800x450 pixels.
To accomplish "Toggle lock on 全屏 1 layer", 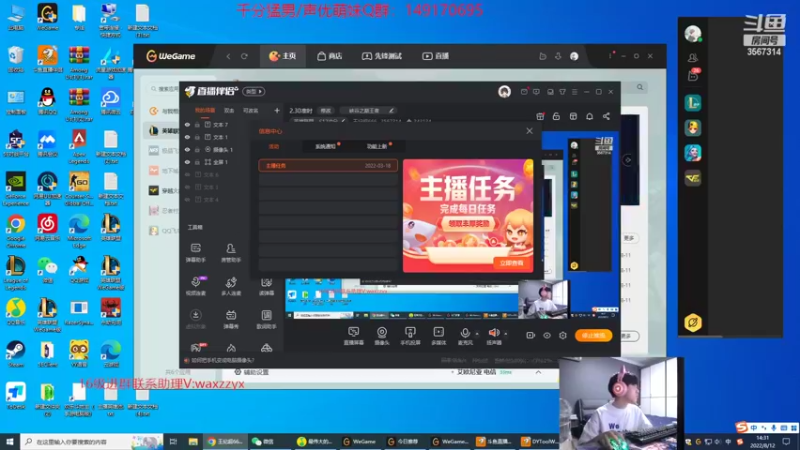I will click(197, 162).
